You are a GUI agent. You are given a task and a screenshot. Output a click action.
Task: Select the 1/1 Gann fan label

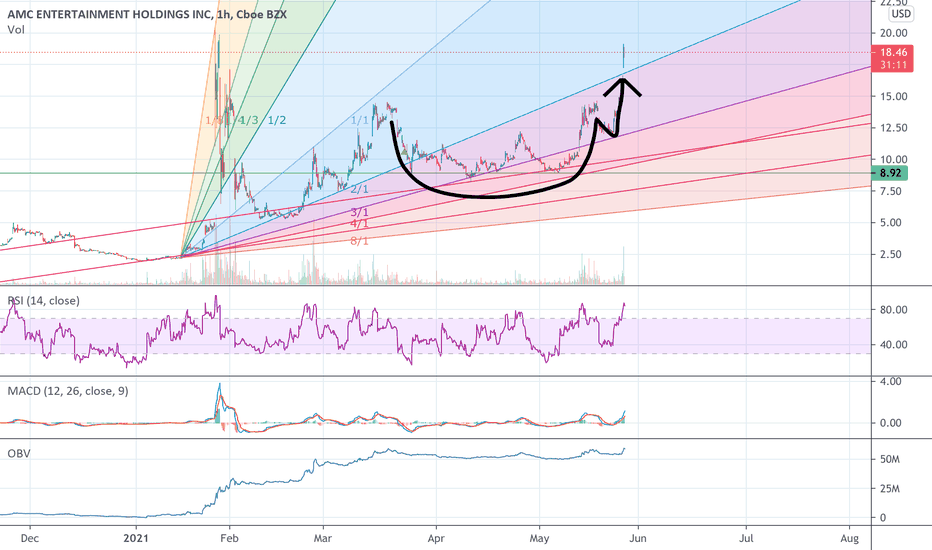point(360,121)
